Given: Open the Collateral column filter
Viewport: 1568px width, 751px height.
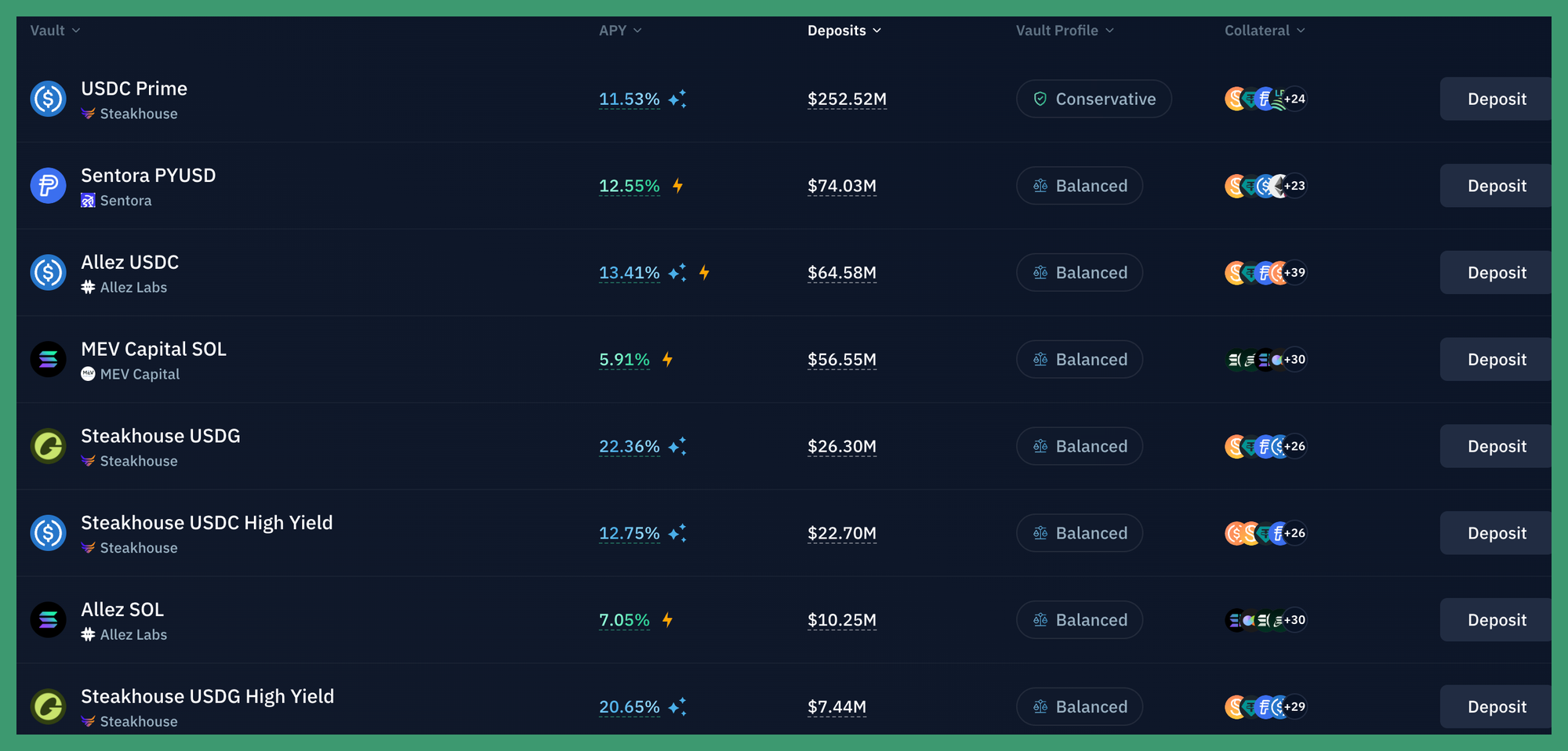Looking at the screenshot, I should [1265, 31].
